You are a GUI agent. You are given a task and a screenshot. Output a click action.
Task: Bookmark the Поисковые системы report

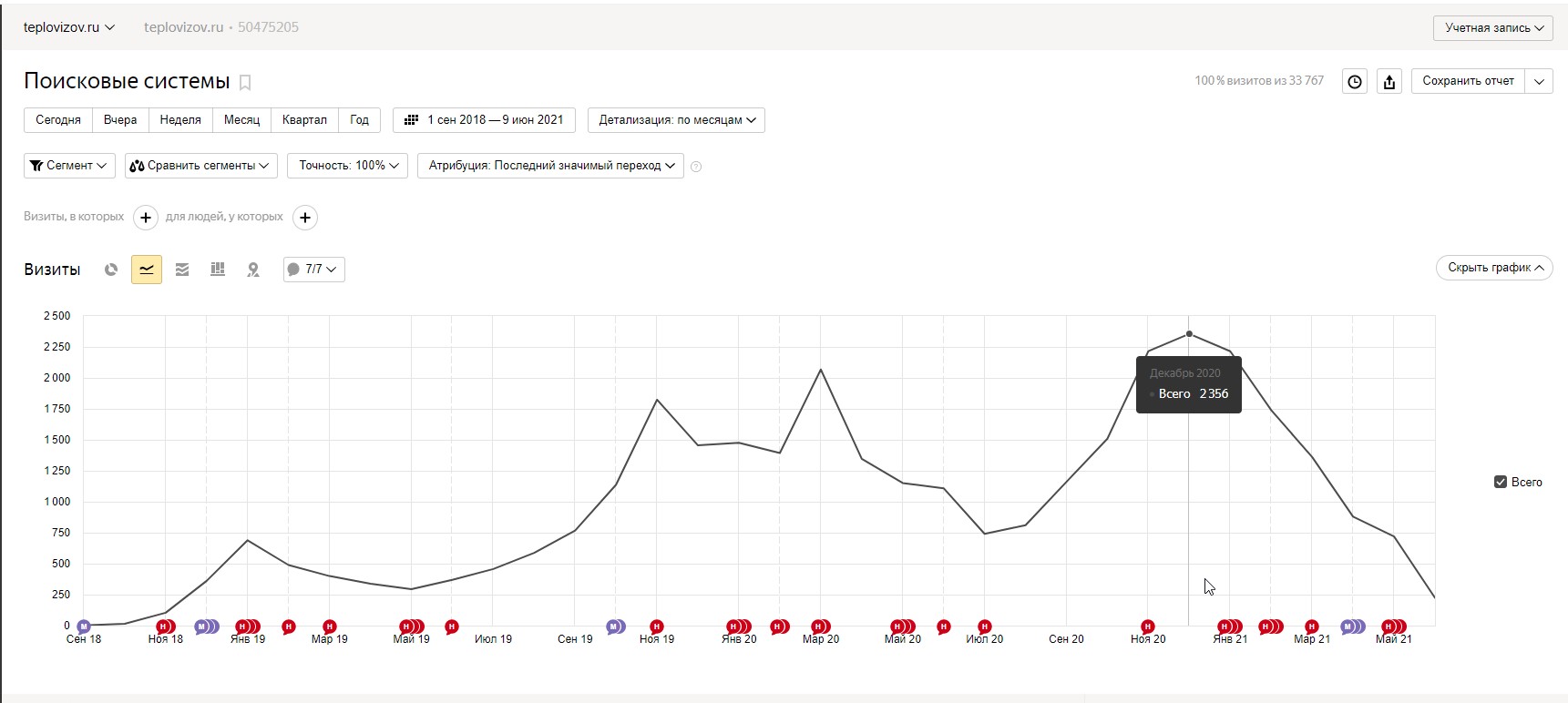245,83
